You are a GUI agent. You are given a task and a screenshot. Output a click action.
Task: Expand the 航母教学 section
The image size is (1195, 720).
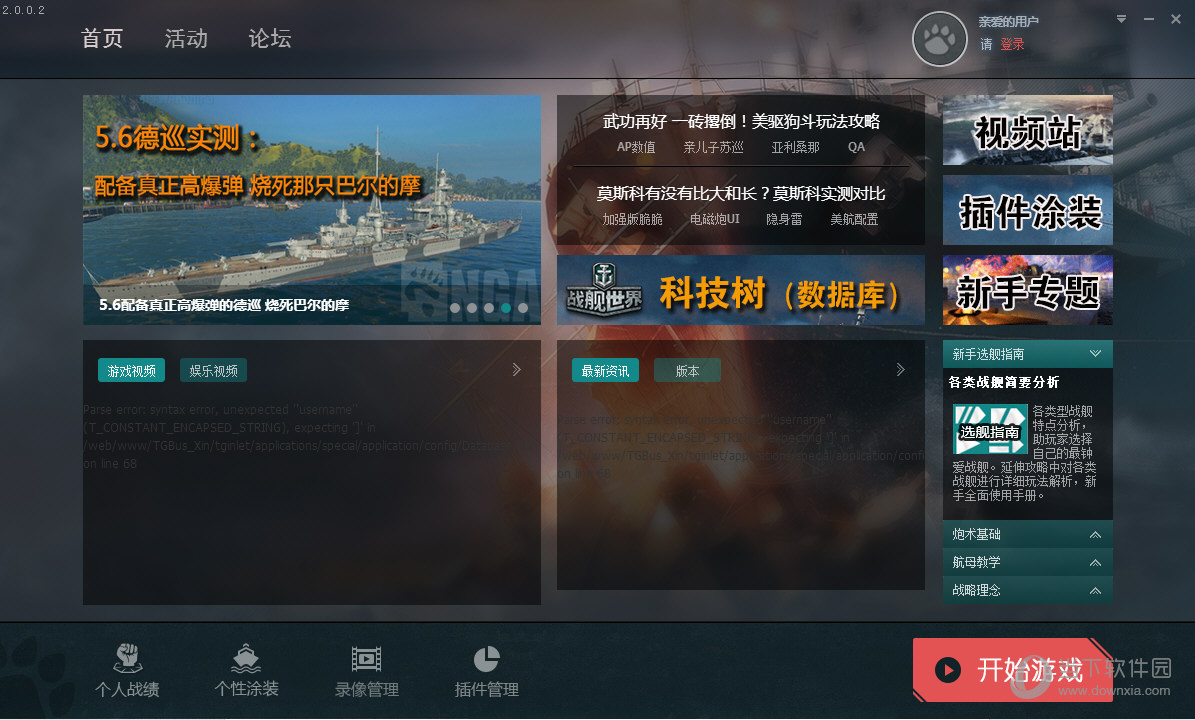(x=1095, y=563)
